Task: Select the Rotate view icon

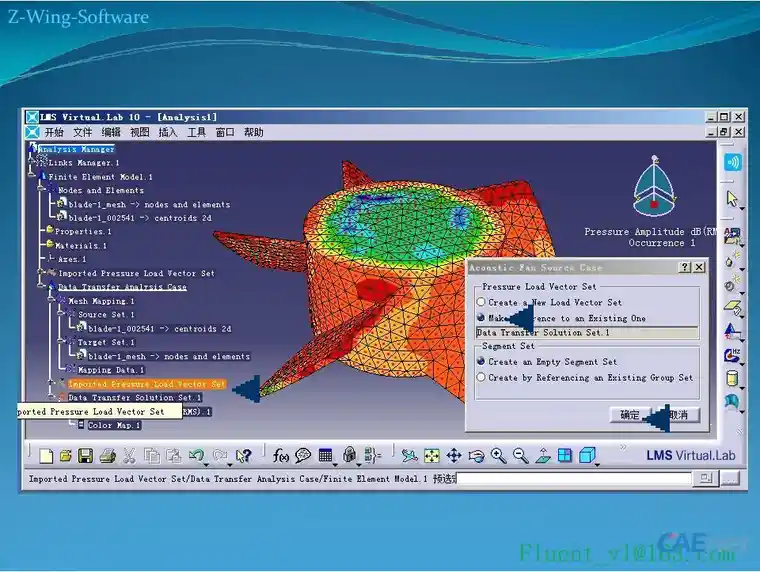Action: click(476, 456)
